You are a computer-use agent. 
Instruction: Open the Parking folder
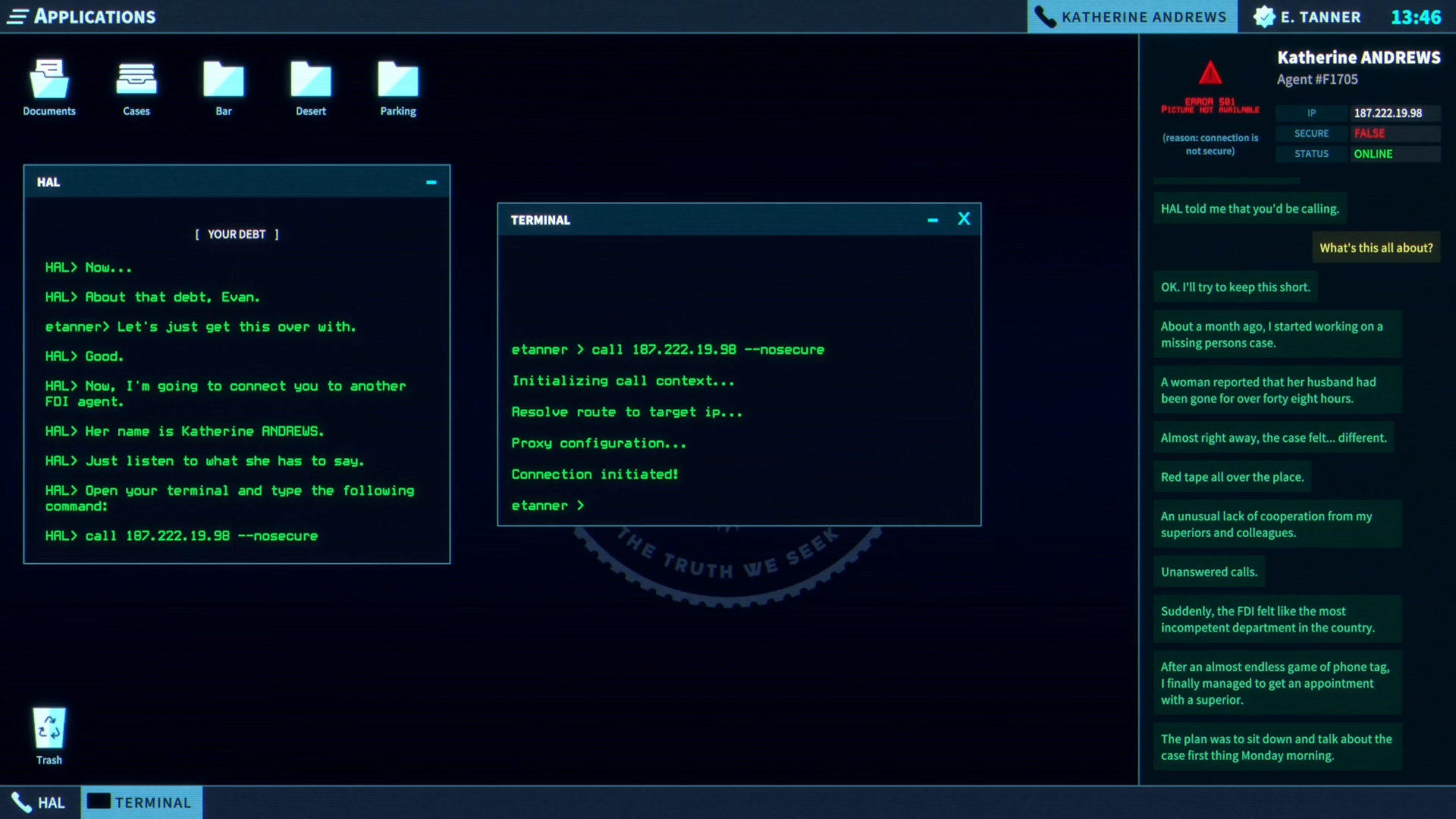(x=398, y=80)
